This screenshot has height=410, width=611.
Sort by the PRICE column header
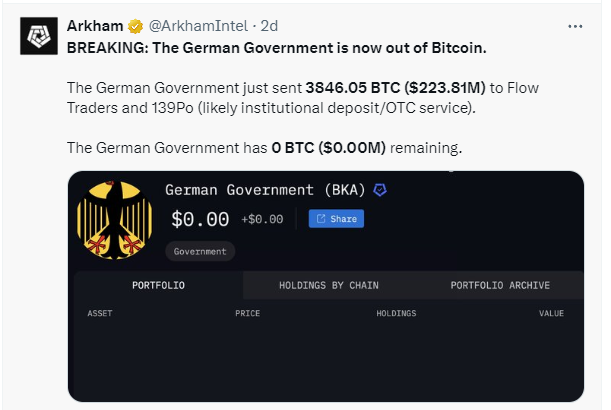point(247,314)
